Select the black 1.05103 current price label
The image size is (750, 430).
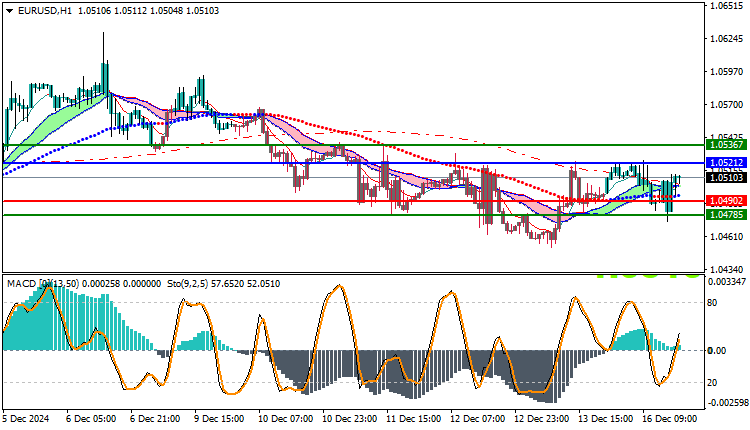click(727, 178)
